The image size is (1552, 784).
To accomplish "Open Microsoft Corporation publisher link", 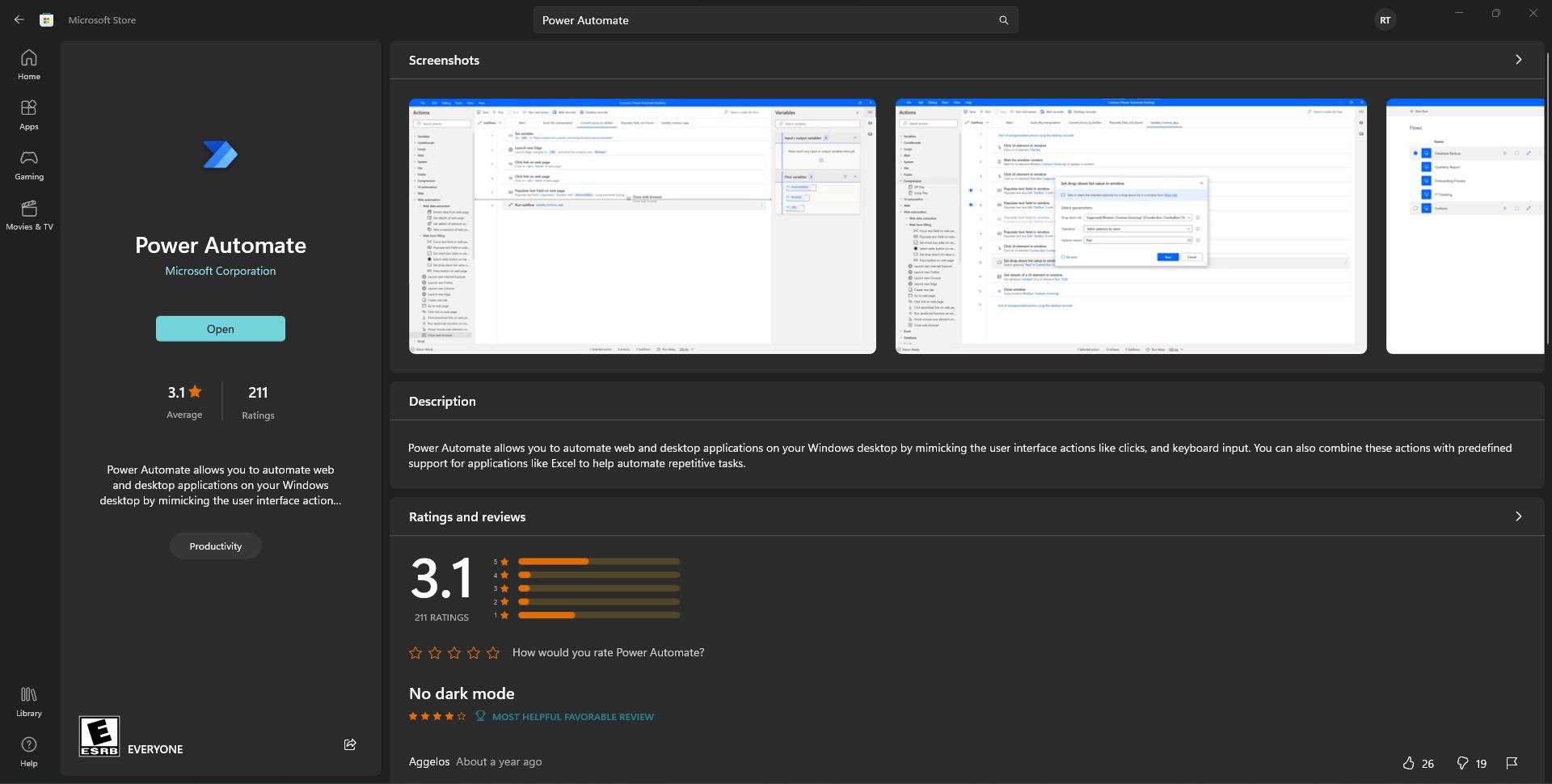I will click(x=220, y=271).
